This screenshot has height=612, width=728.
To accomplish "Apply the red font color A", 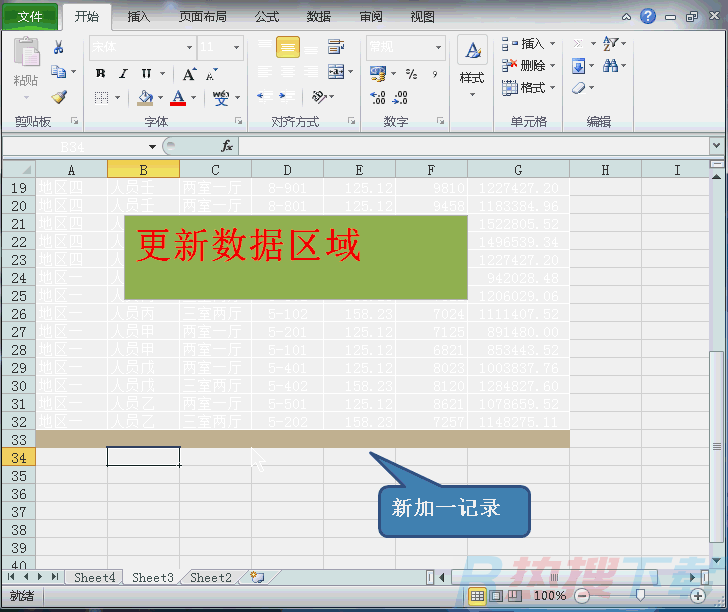I will [x=178, y=98].
